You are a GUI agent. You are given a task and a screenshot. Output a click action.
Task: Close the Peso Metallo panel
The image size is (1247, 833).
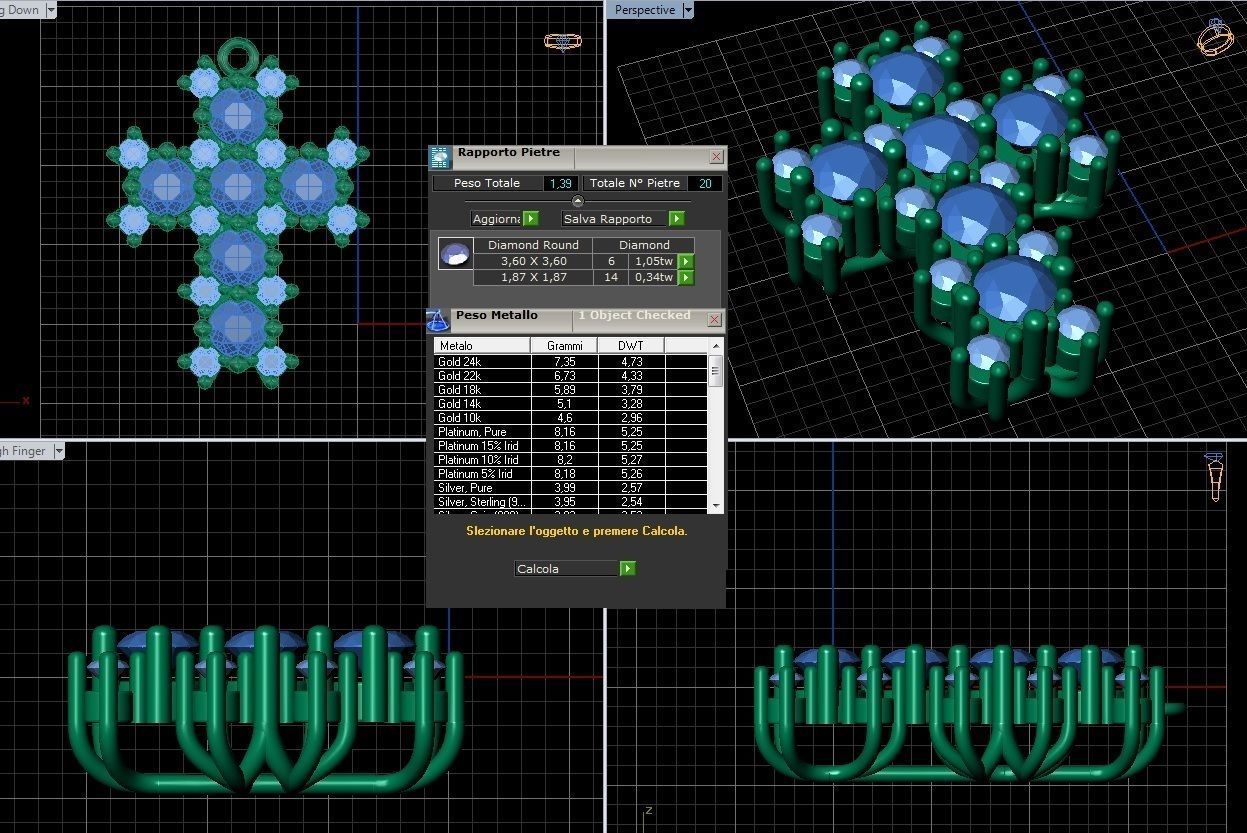tap(714, 320)
